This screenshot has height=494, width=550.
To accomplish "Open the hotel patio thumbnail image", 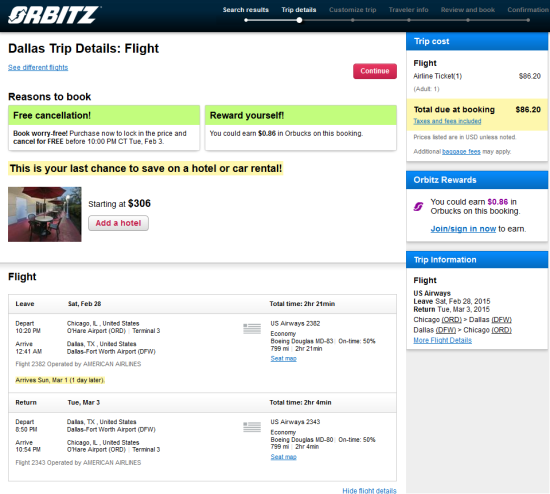I will point(45,214).
